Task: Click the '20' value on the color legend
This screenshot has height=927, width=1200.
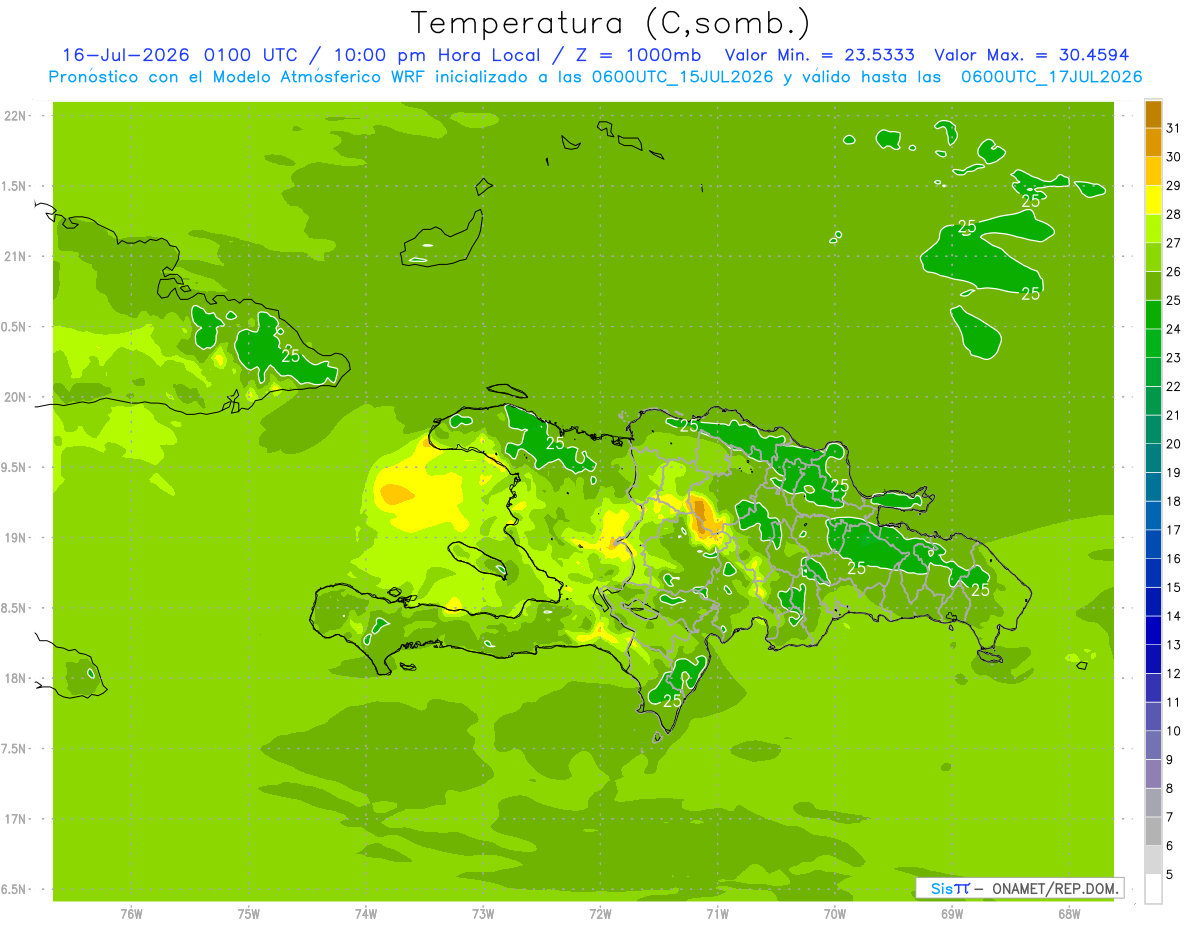Action: pyautogui.click(x=1174, y=444)
